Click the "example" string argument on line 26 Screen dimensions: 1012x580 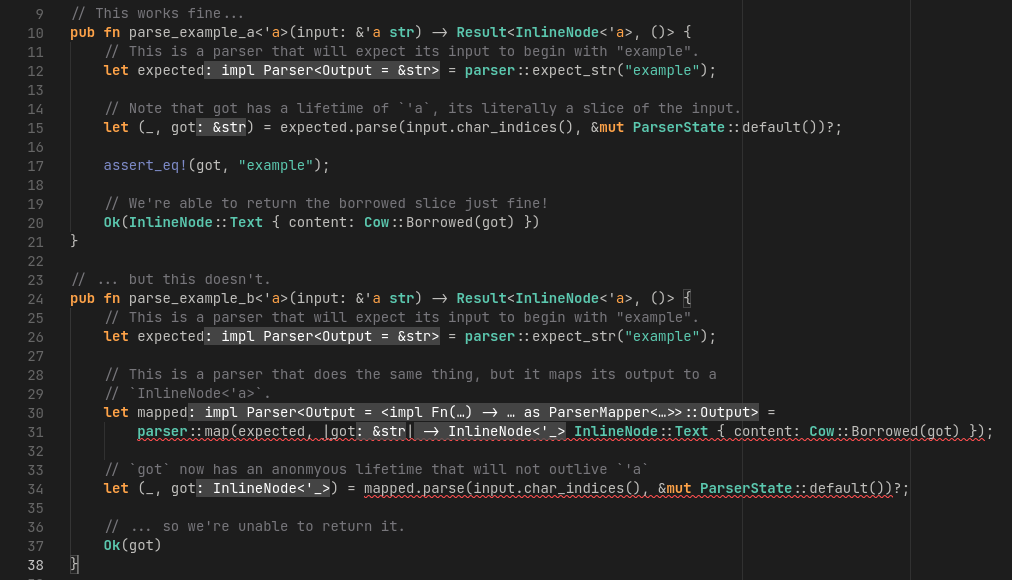[662, 337]
